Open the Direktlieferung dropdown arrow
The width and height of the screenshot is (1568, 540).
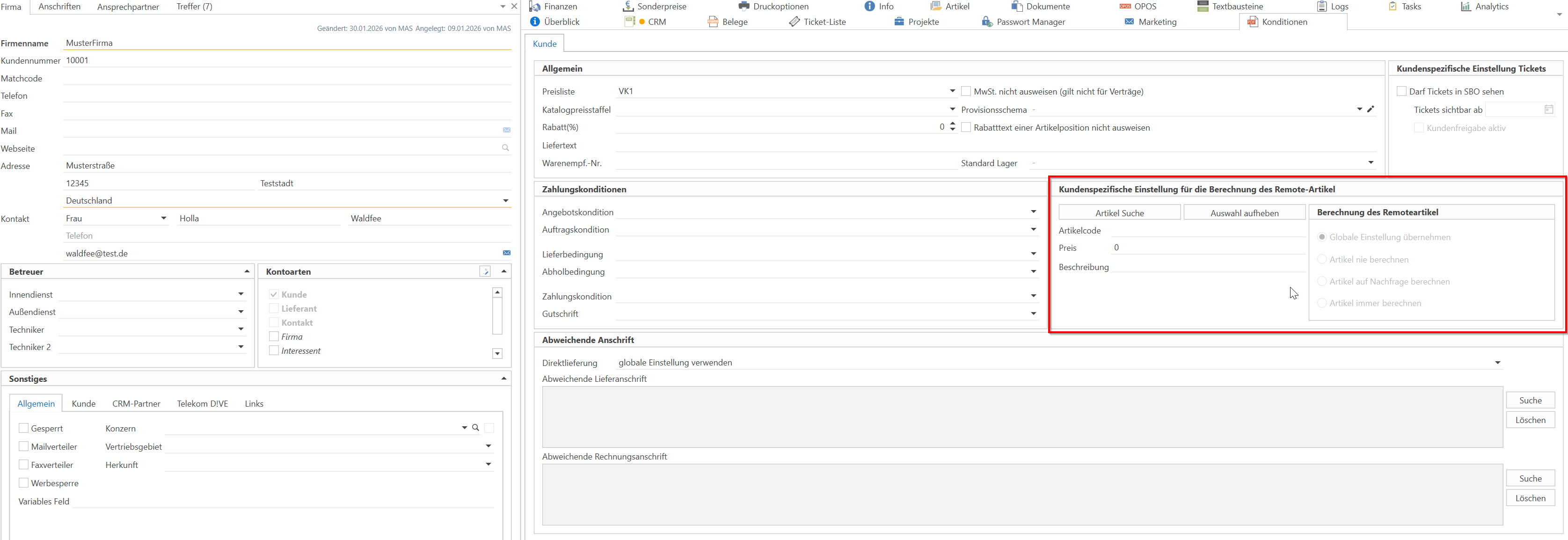[x=1497, y=363]
